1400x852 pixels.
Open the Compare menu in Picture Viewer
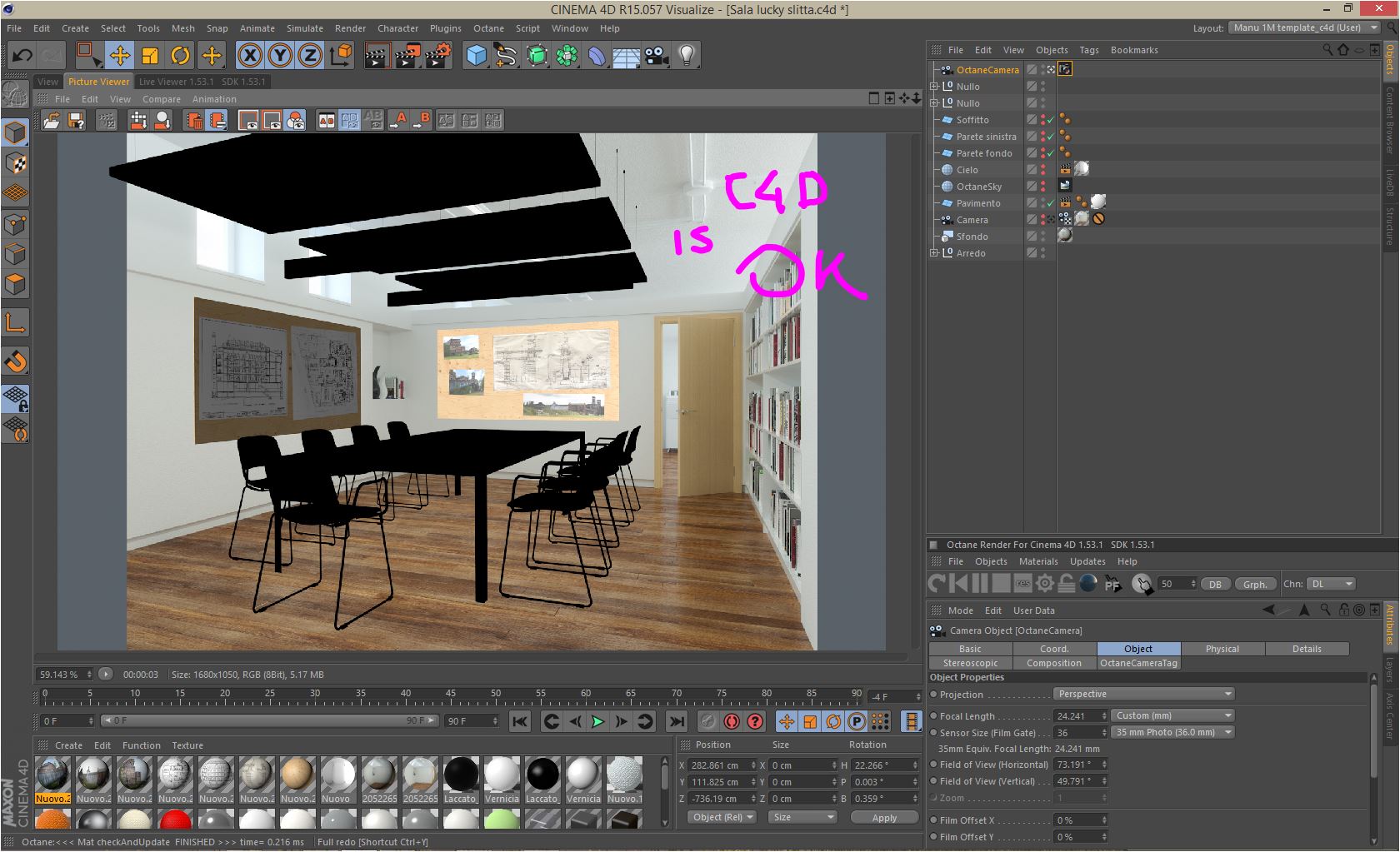point(162,99)
